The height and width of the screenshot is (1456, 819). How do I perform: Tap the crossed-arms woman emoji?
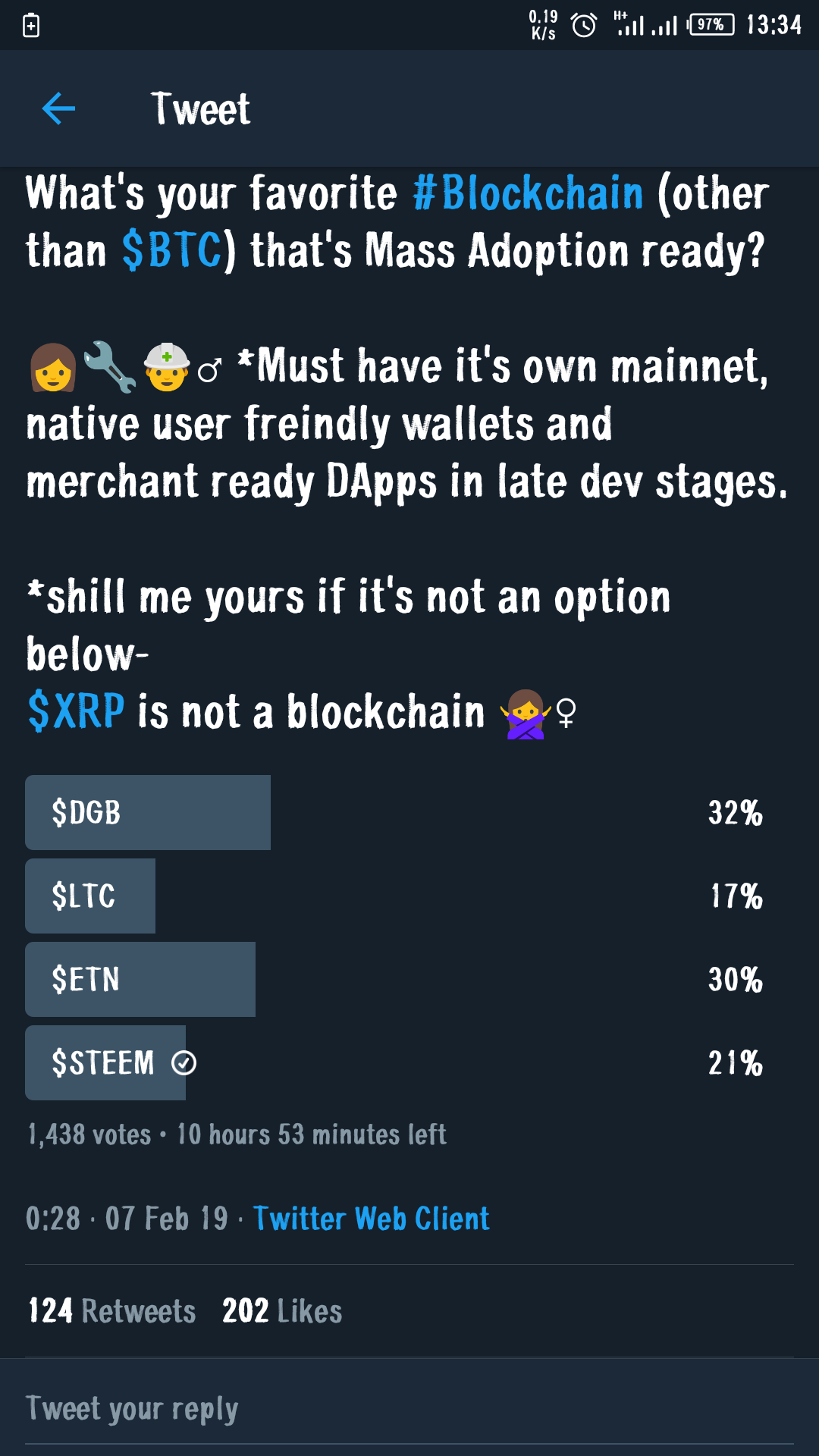(x=525, y=714)
